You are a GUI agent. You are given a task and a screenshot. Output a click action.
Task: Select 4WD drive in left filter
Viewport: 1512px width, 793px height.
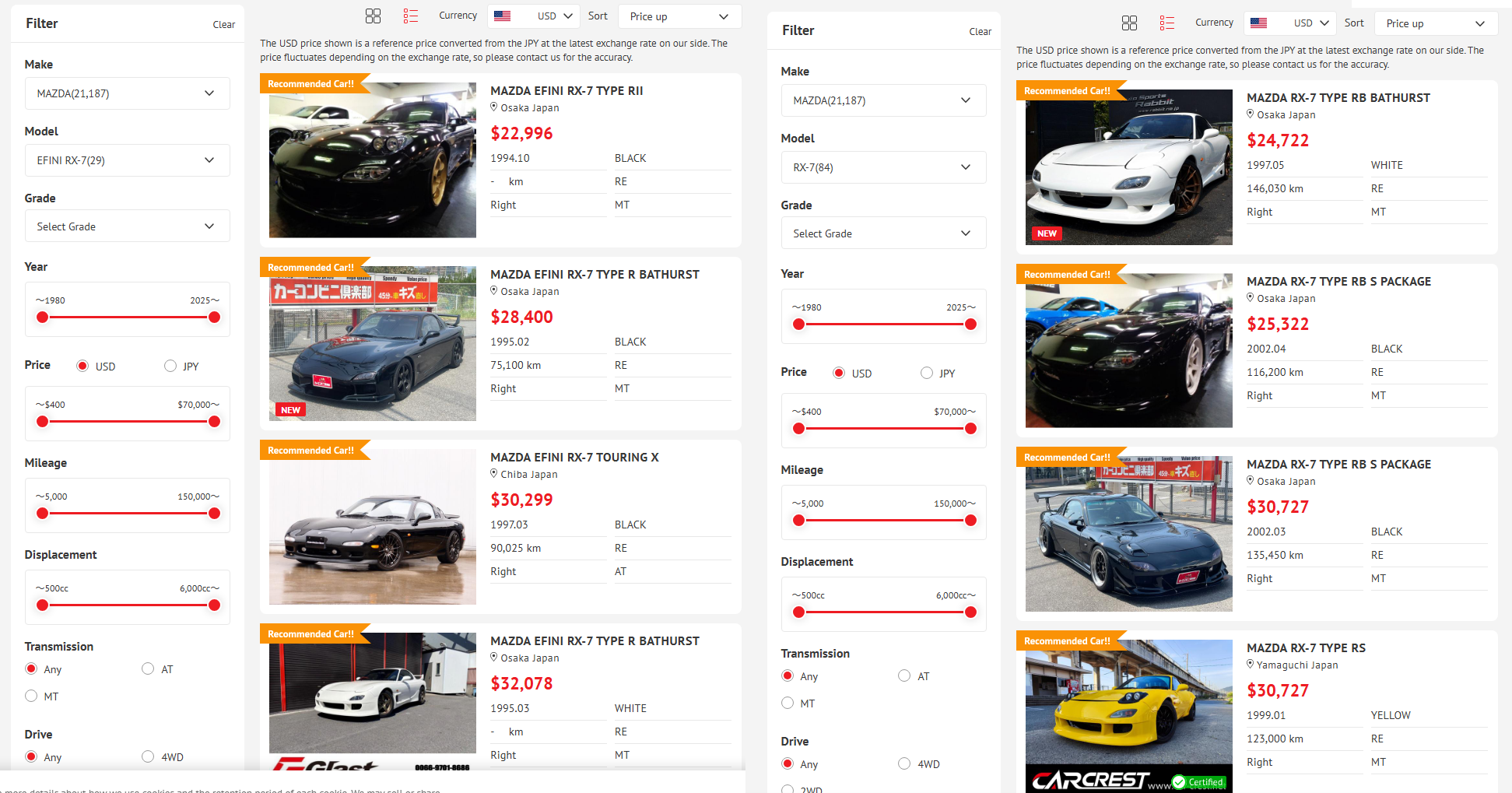pyautogui.click(x=148, y=756)
